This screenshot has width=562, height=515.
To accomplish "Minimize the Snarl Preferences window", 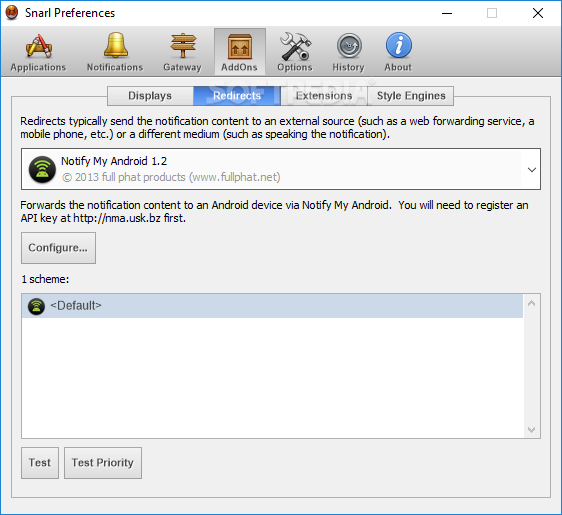I will 447,13.
